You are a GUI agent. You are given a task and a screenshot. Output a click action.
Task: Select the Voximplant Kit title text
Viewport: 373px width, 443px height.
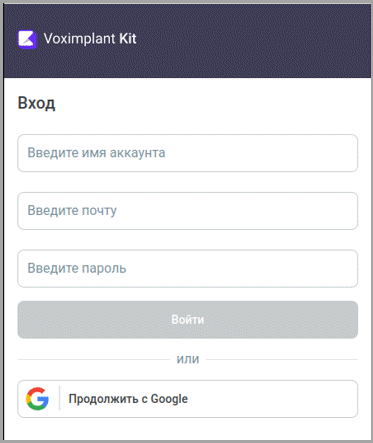(90, 39)
